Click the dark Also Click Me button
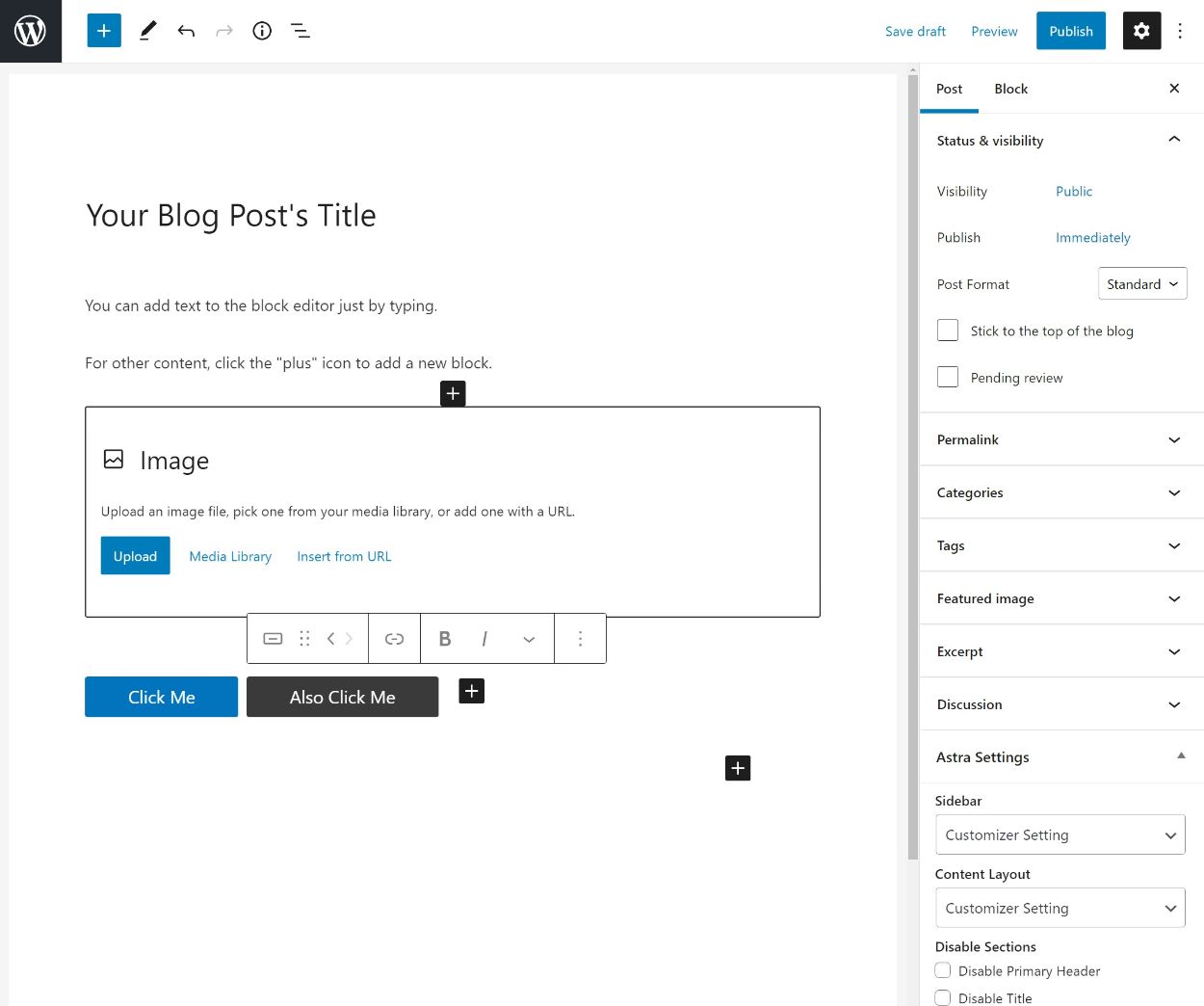1204x1006 pixels. point(342,697)
